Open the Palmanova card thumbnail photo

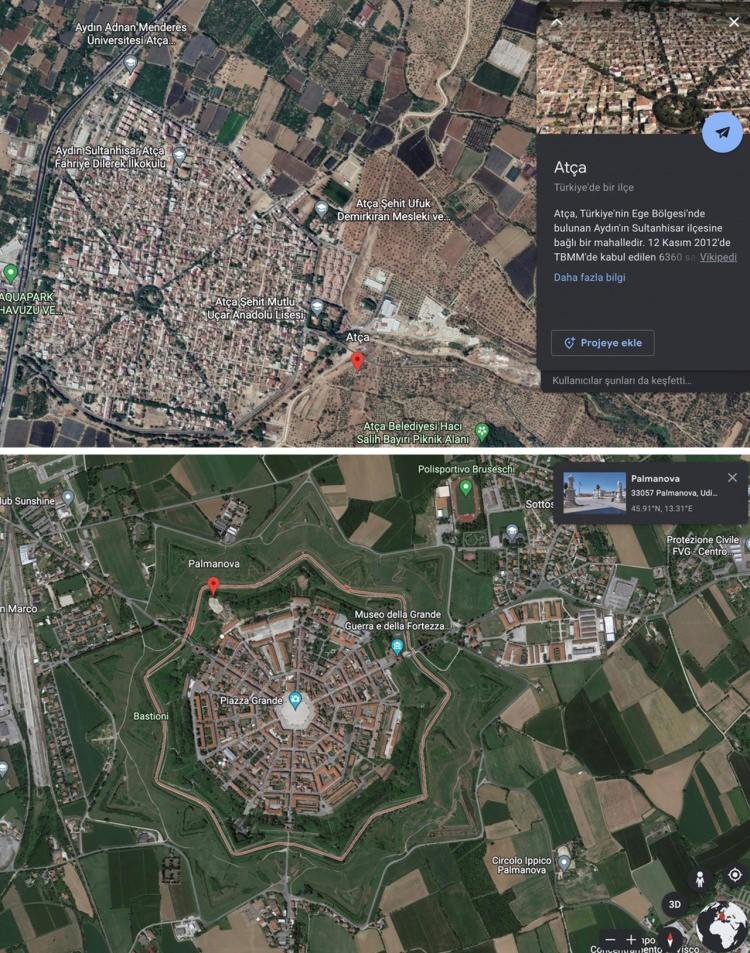coord(594,493)
